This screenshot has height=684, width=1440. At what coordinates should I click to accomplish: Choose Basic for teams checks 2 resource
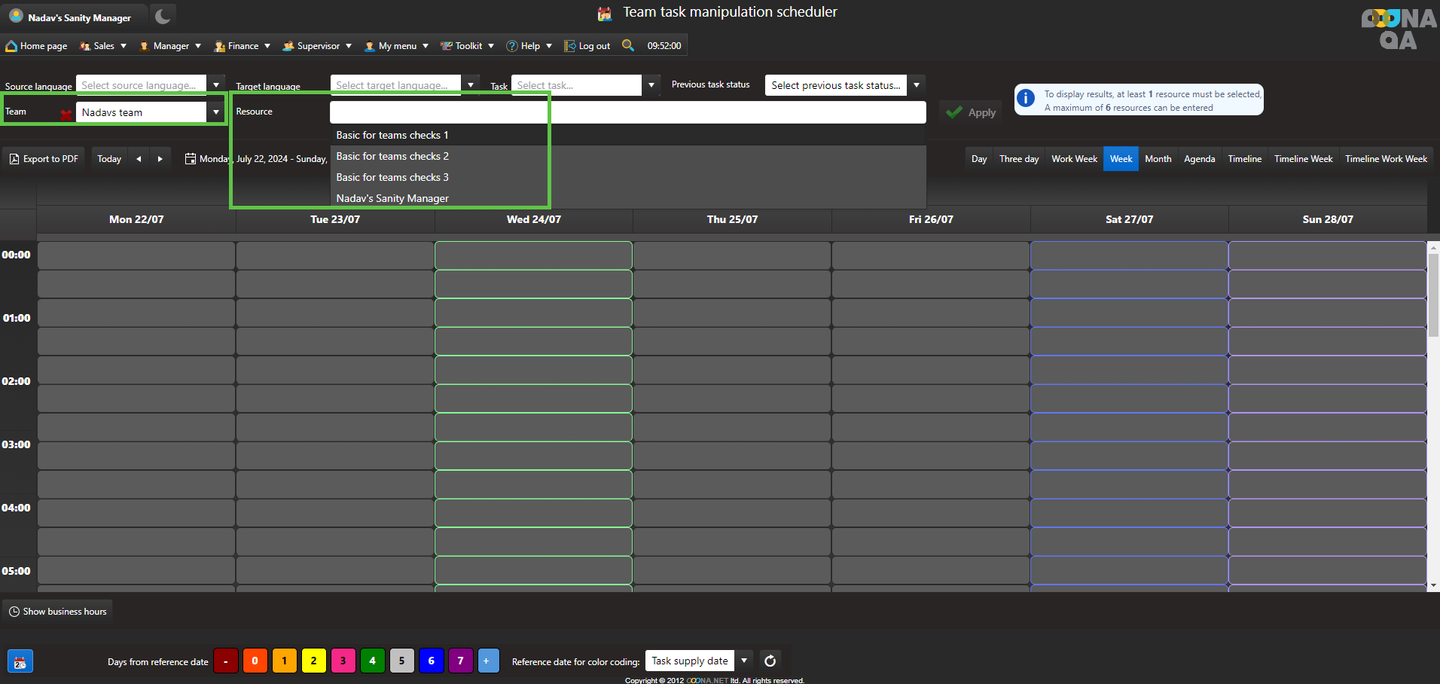[392, 156]
